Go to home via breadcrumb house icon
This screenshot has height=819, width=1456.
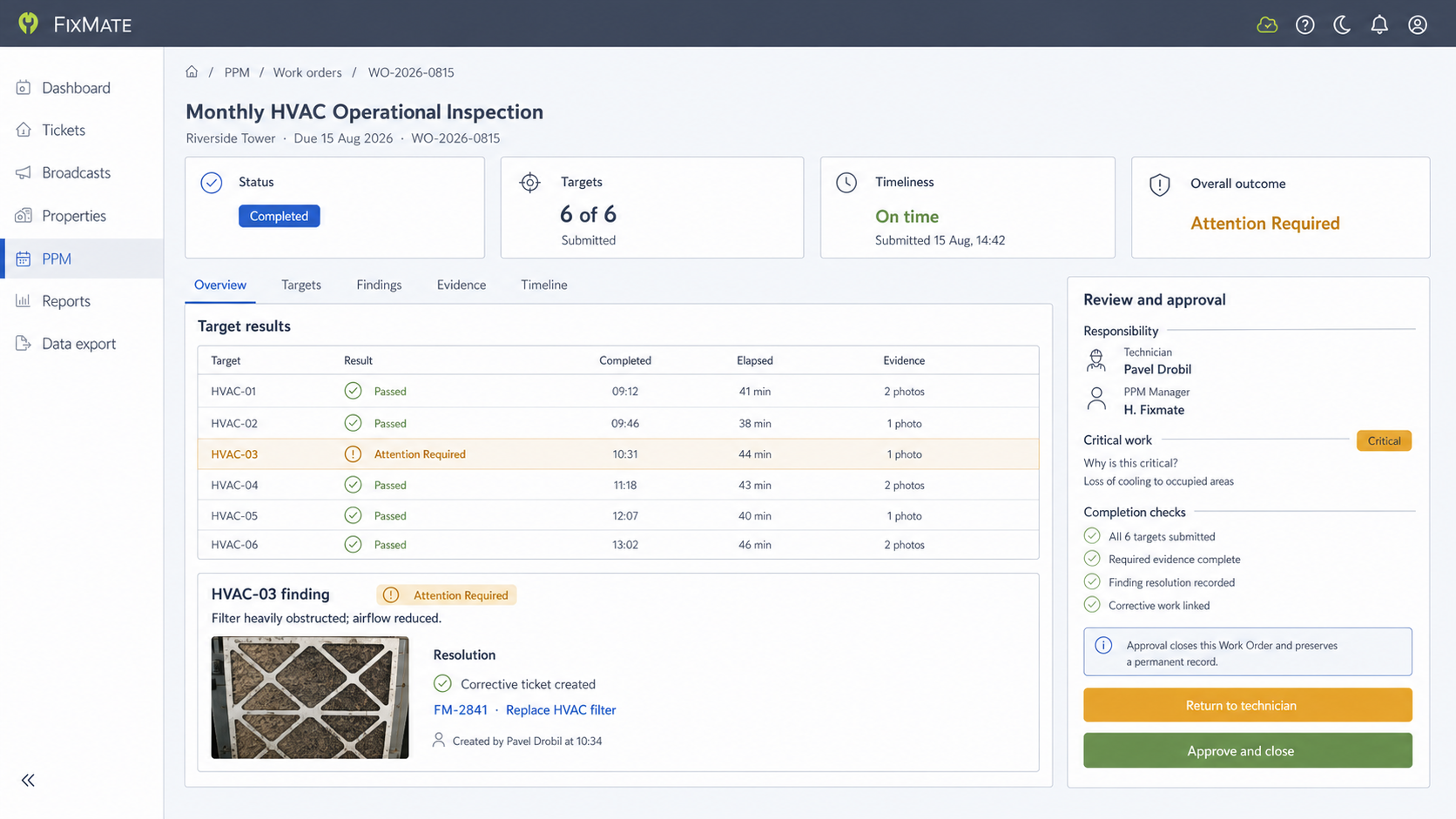coord(192,72)
